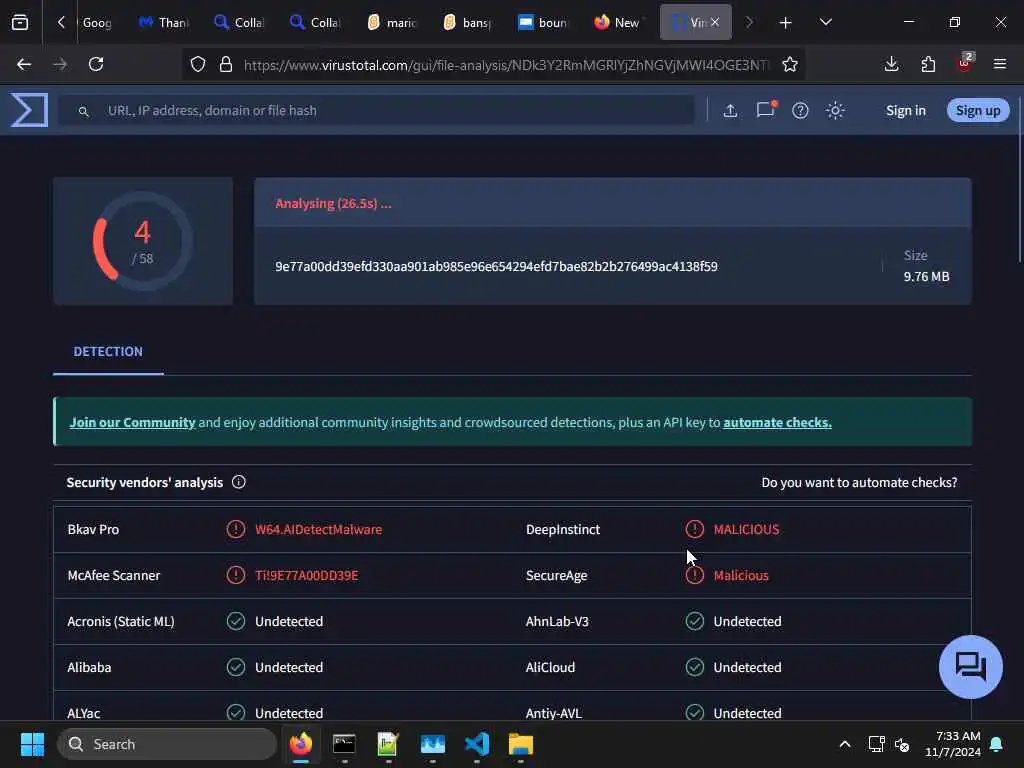Click the 4 / 58 detection score gauge
This screenshot has height=768, width=1024.
coord(142,242)
